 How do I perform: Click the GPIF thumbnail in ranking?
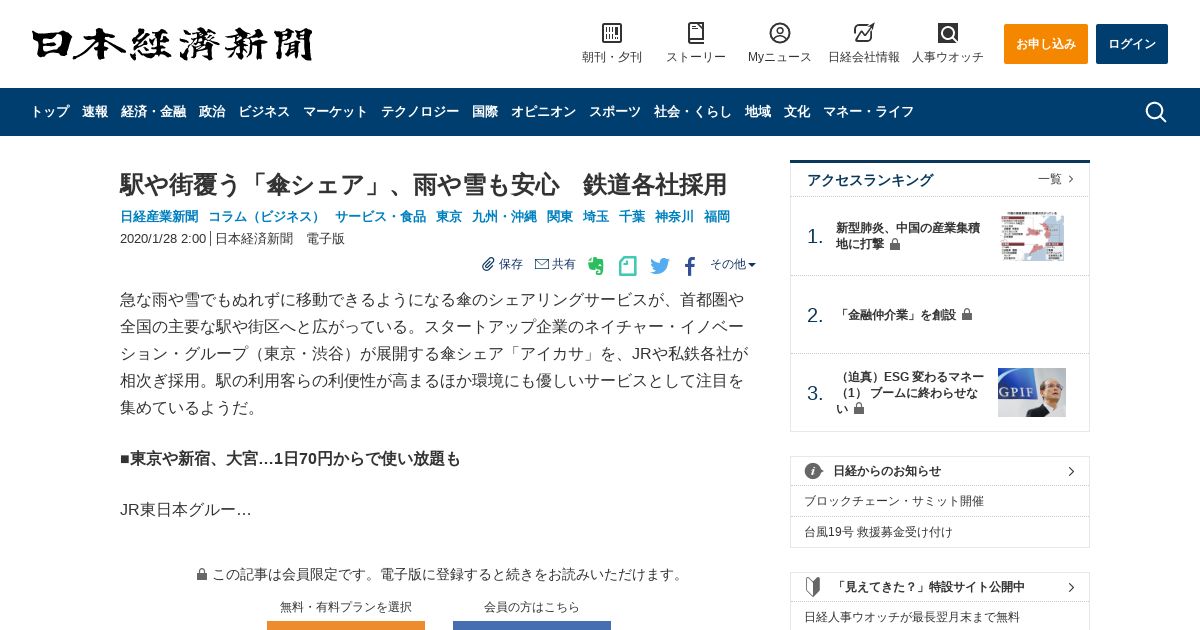click(x=1032, y=392)
